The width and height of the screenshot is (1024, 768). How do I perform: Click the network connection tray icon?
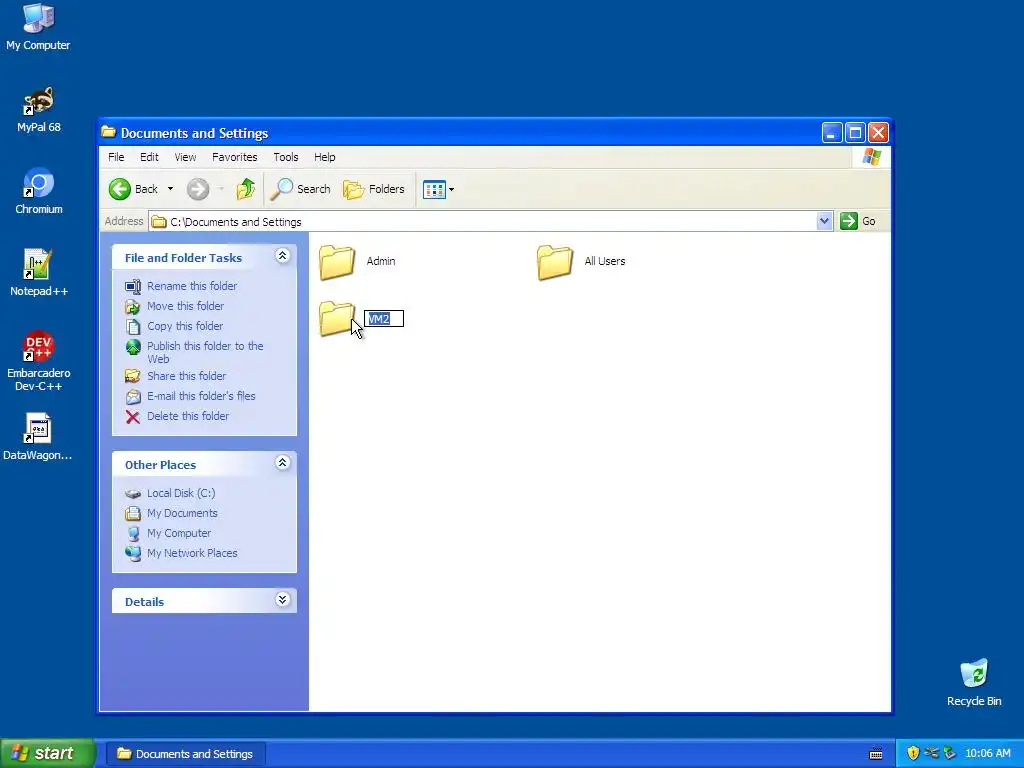[931, 754]
